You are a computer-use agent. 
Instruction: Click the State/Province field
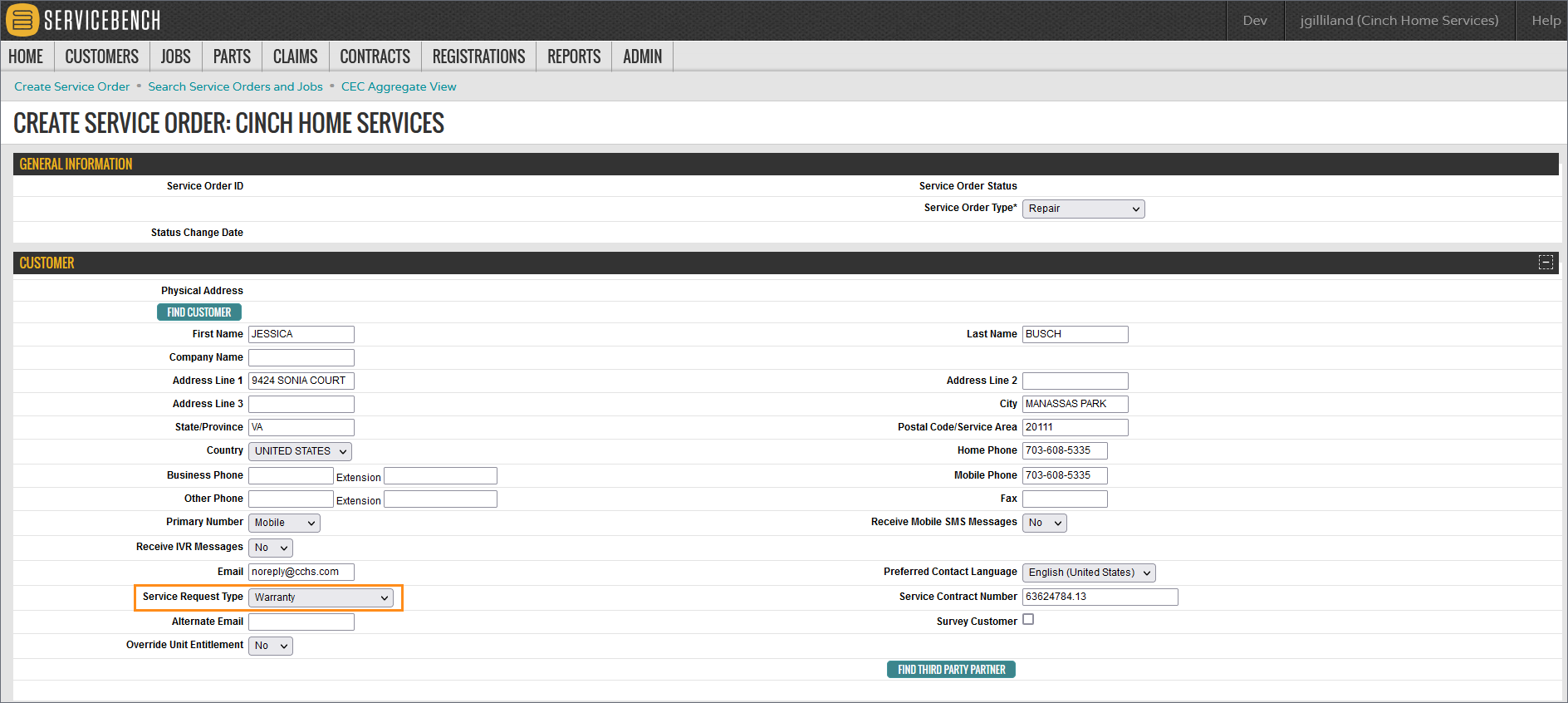coord(301,427)
